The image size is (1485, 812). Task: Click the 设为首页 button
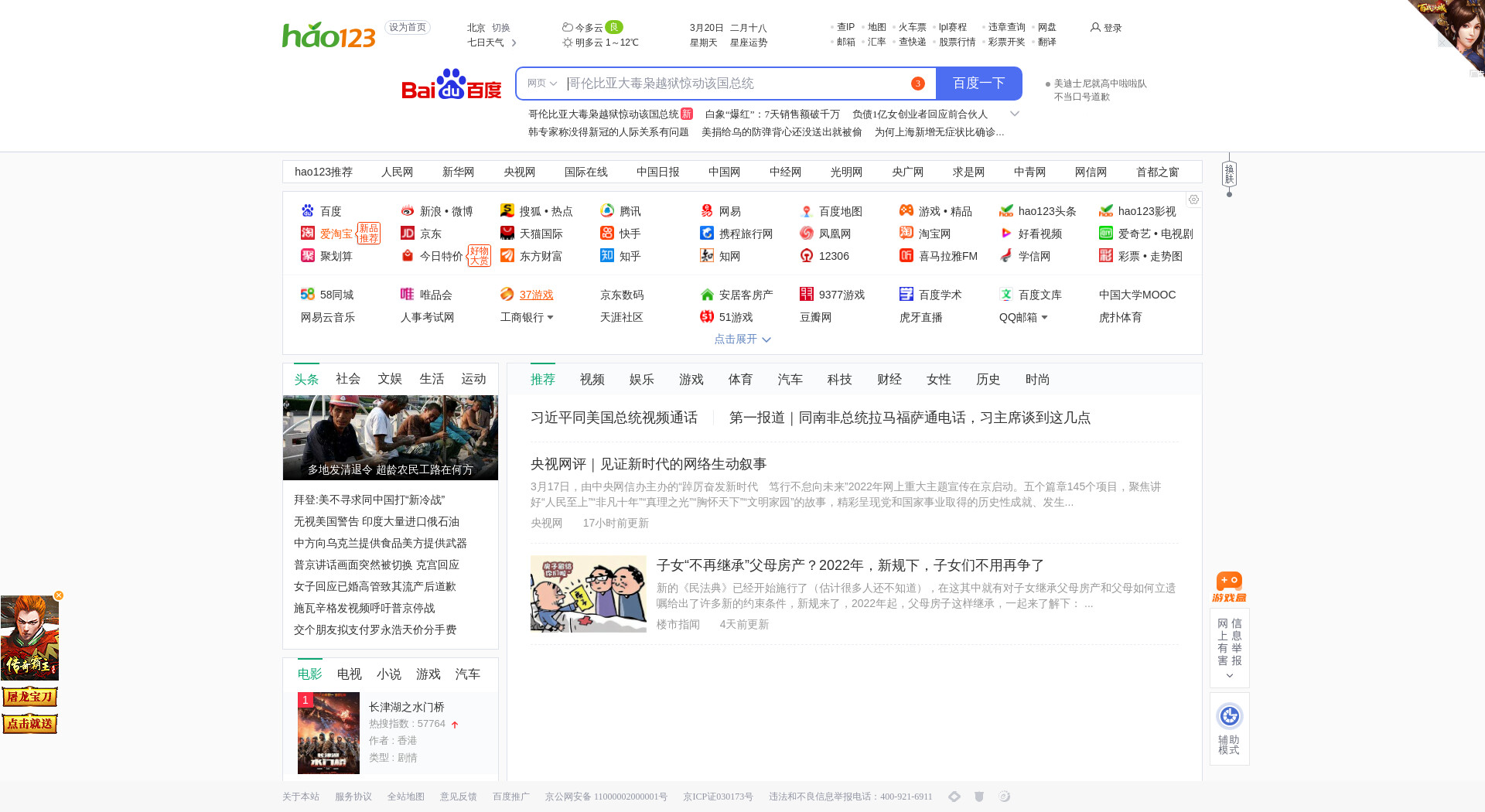coord(408,27)
